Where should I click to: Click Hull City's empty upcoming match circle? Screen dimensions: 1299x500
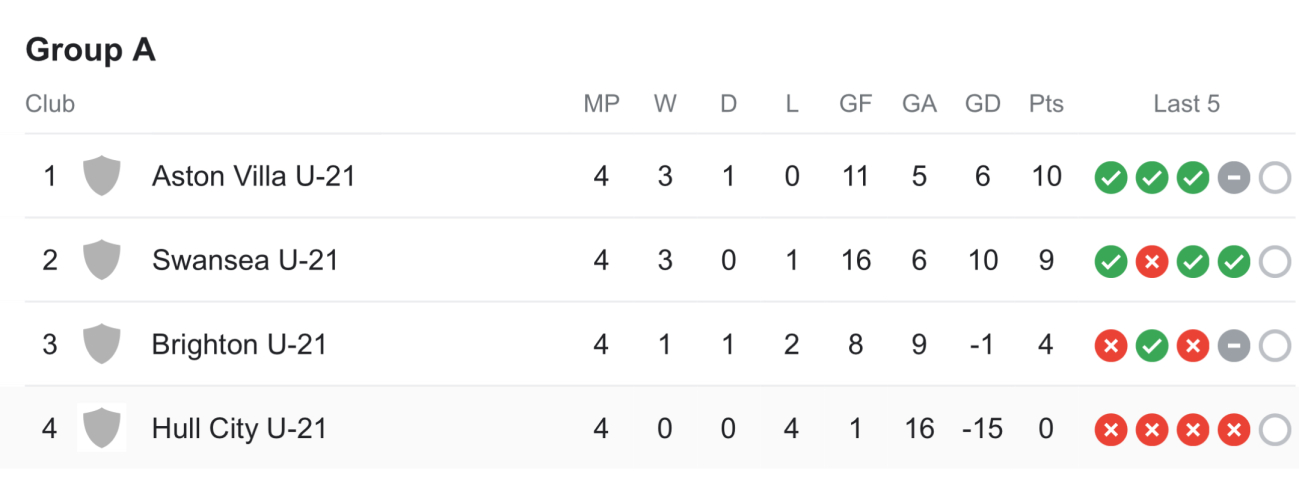click(1275, 431)
